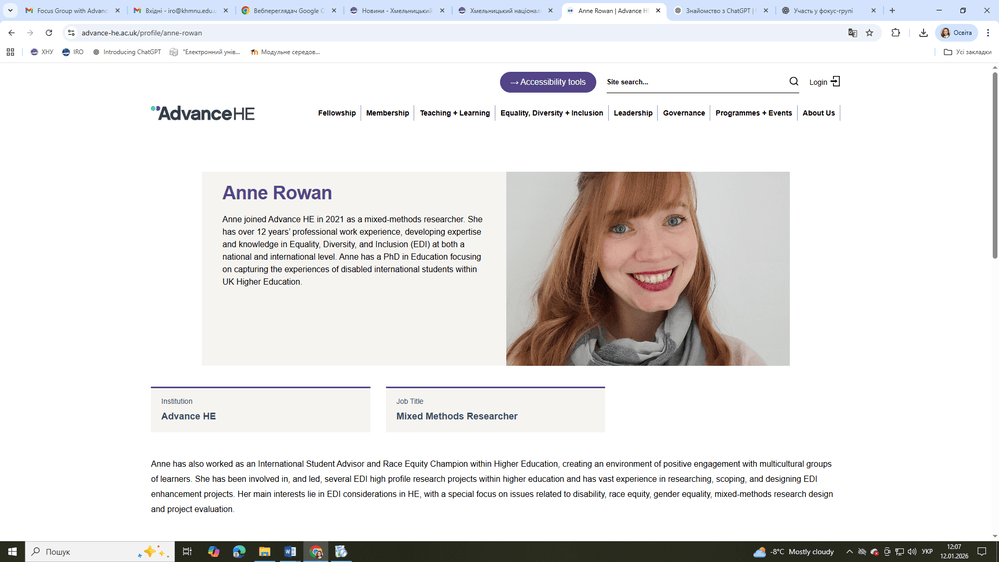This screenshot has width=999, height=562.
Task: Expand the tab search dropdown arrow
Action: click(x=10, y=11)
